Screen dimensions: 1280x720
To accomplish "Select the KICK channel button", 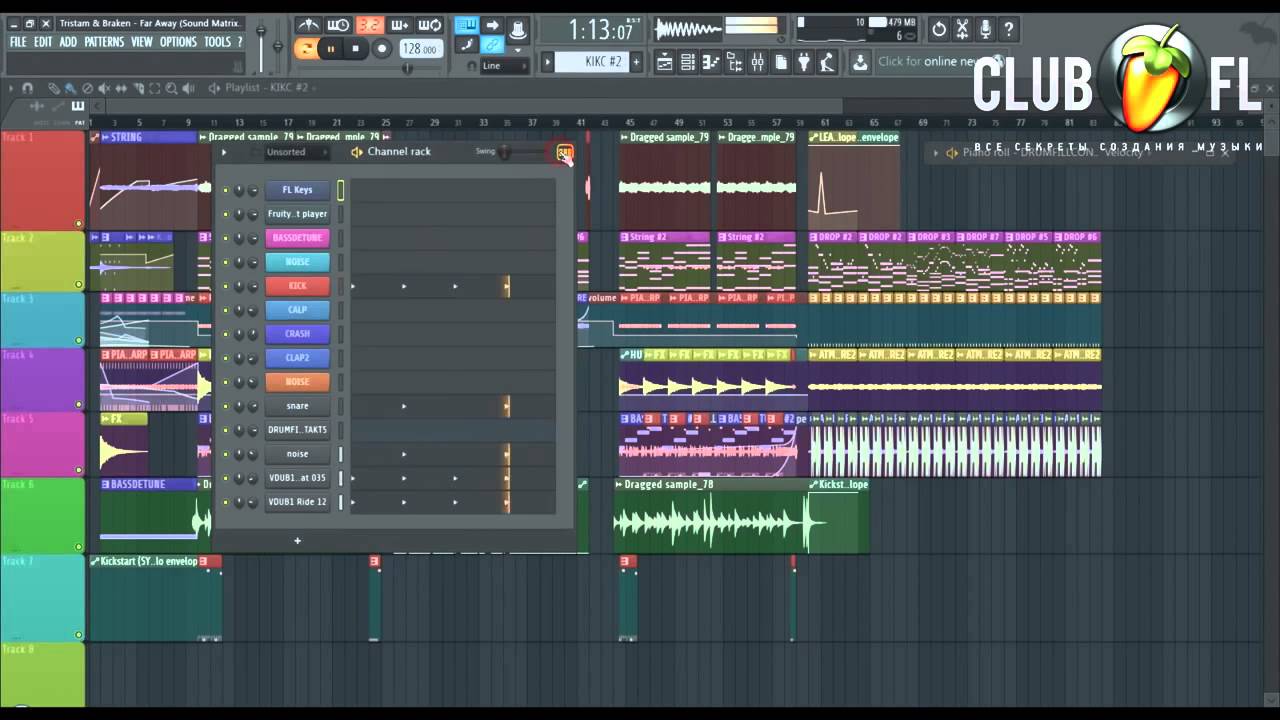I will 297,286.
